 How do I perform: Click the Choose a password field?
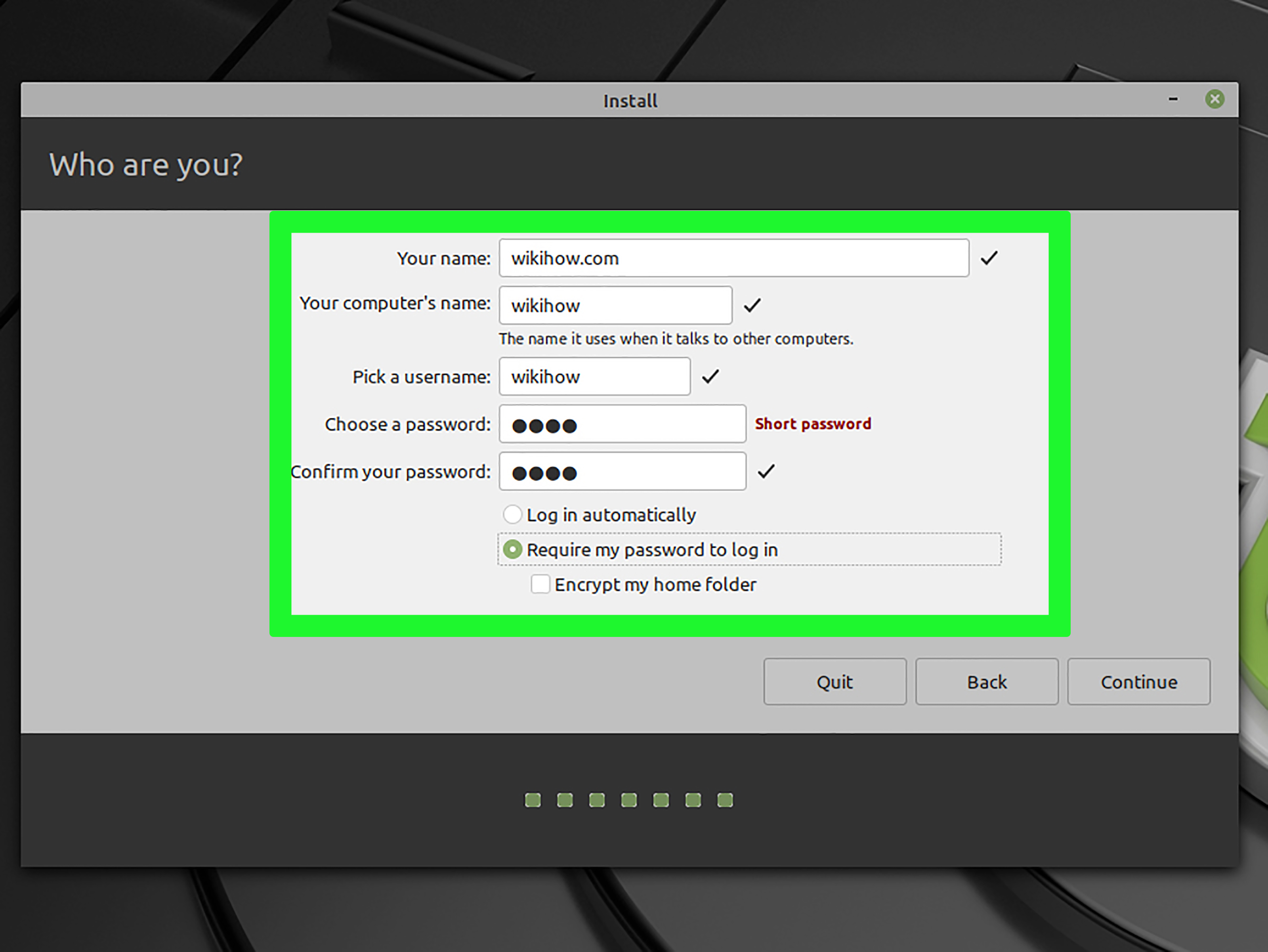623,424
